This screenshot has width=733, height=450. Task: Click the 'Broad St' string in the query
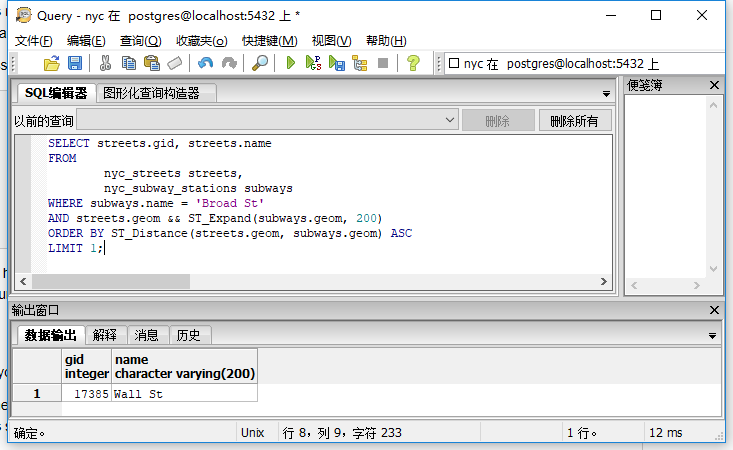tap(230, 203)
